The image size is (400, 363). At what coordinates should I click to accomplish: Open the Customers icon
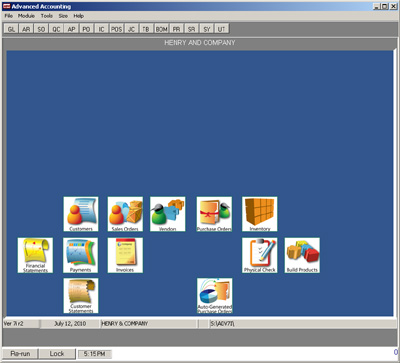pyautogui.click(x=81, y=214)
